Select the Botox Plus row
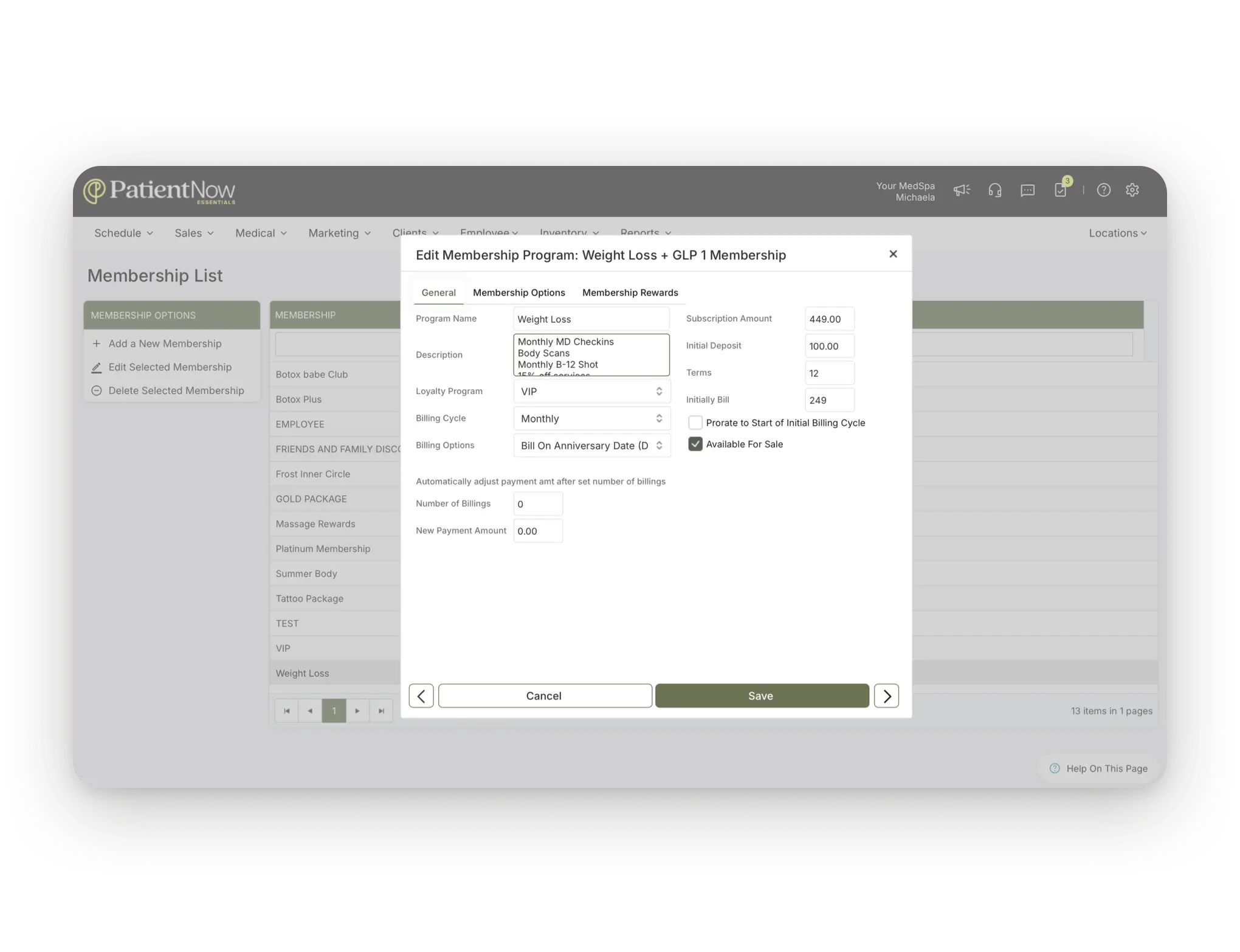 335,399
